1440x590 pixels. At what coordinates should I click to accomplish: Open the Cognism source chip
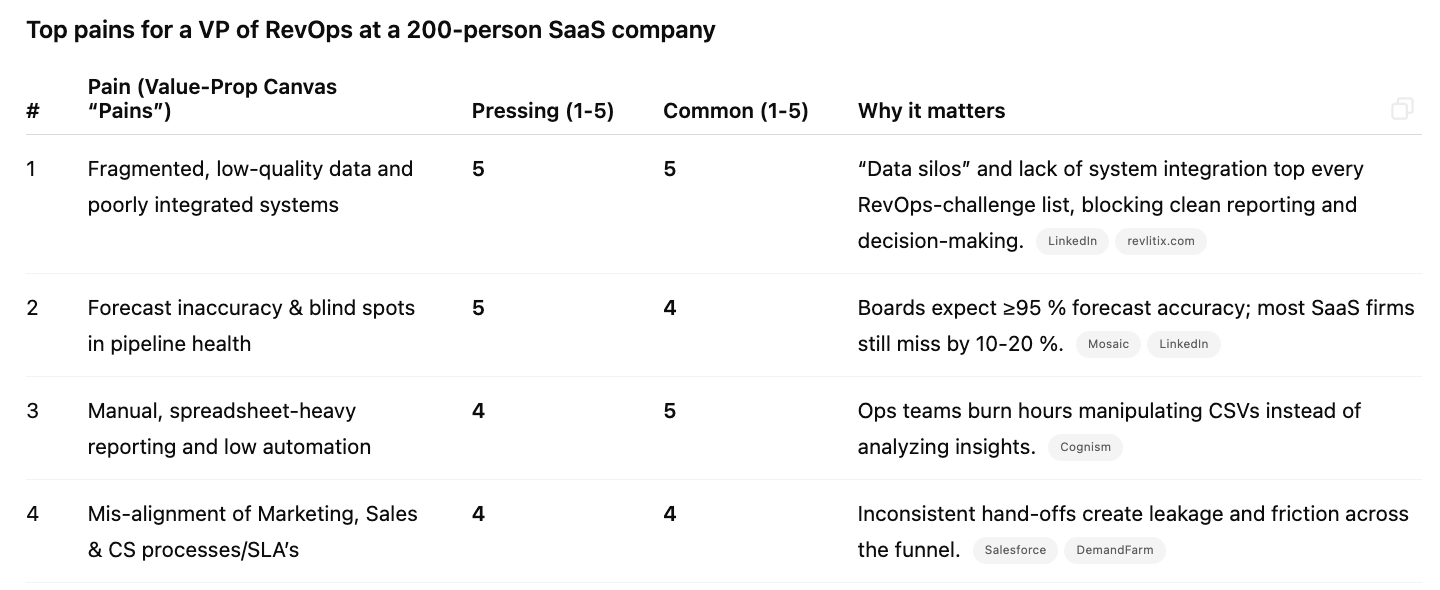coord(1085,447)
